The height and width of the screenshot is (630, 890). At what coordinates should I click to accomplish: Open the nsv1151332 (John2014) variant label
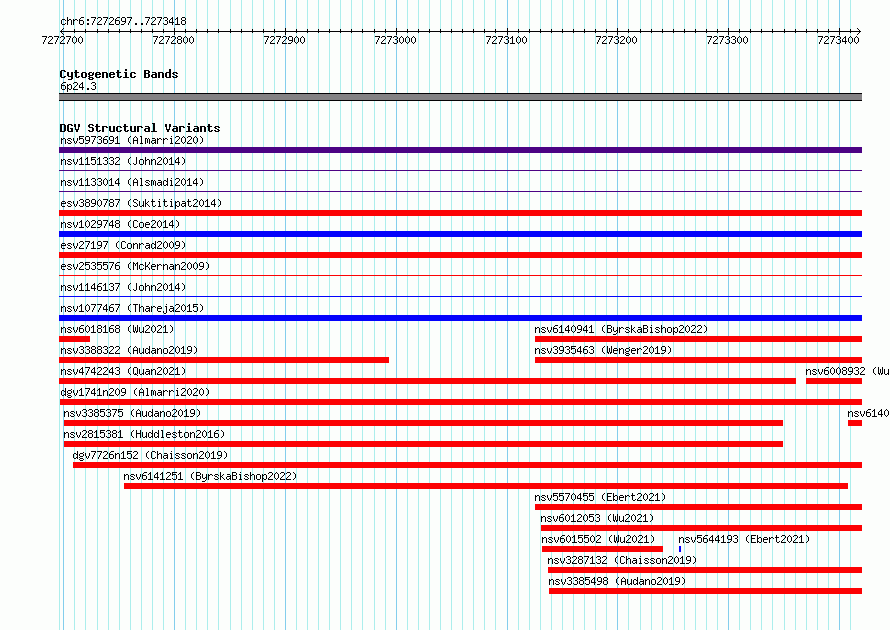(123, 161)
